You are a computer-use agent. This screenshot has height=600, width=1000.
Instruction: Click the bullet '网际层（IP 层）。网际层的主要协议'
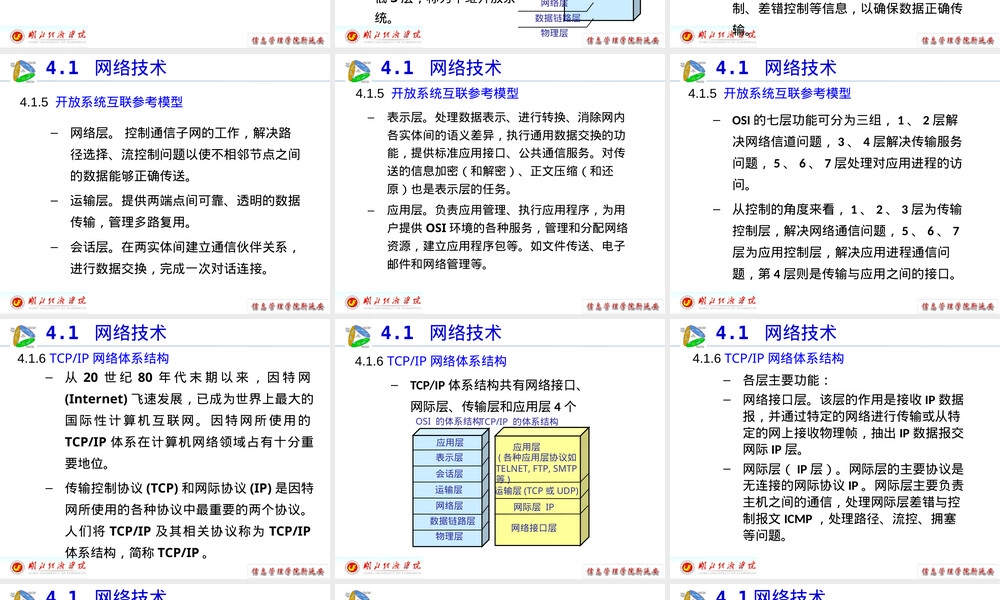pyautogui.click(x=853, y=502)
